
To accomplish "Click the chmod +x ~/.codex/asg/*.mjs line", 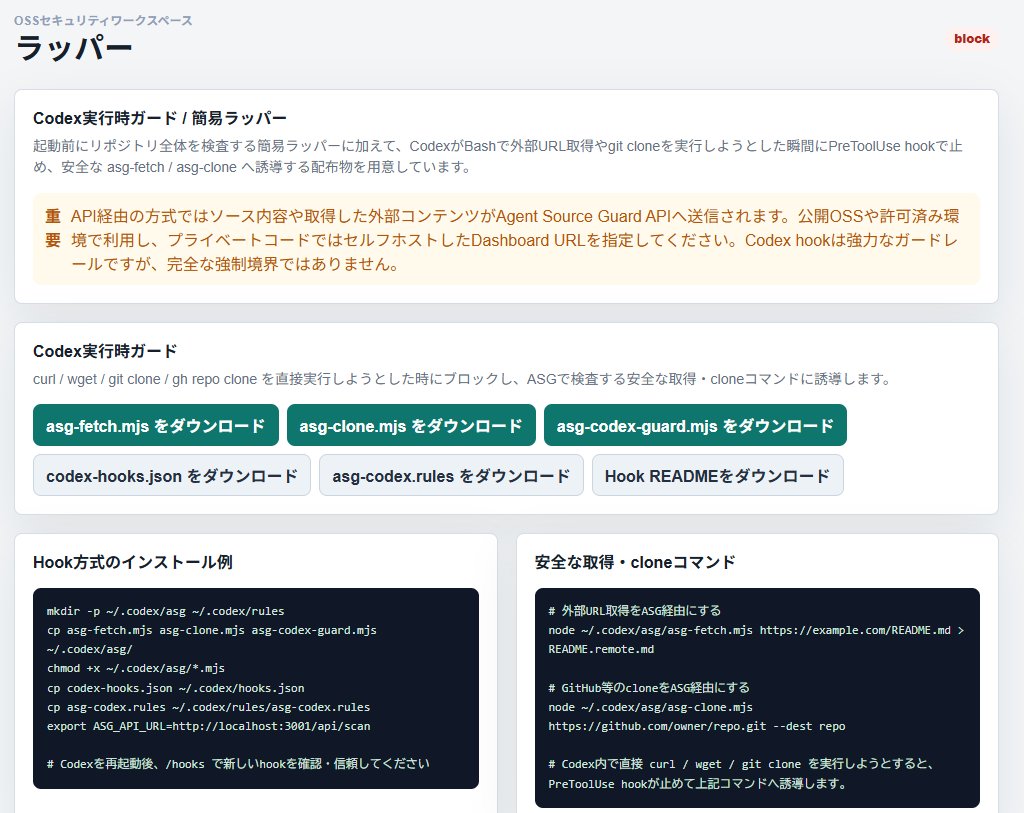I will [x=135, y=668].
